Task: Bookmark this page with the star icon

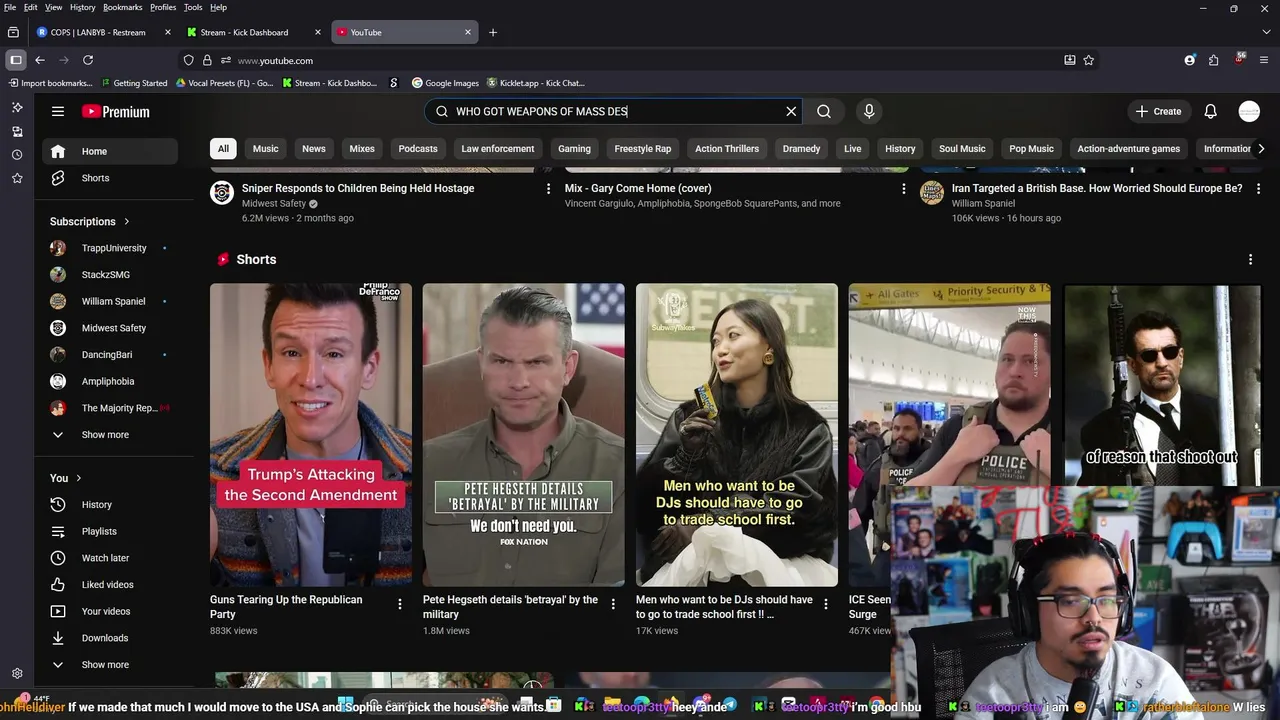Action: [x=1089, y=60]
